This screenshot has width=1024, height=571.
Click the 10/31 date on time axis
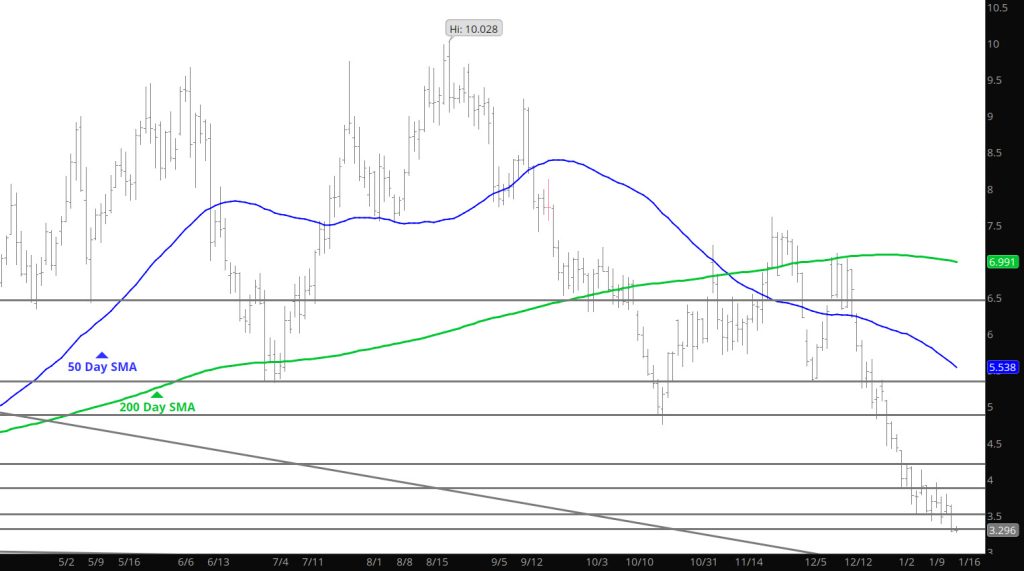pos(705,563)
